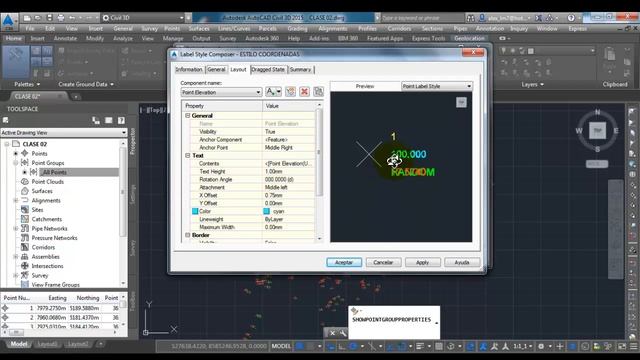640x360 pixels.
Task: Toggle the clean screen status bar icon
Action: [622, 346]
